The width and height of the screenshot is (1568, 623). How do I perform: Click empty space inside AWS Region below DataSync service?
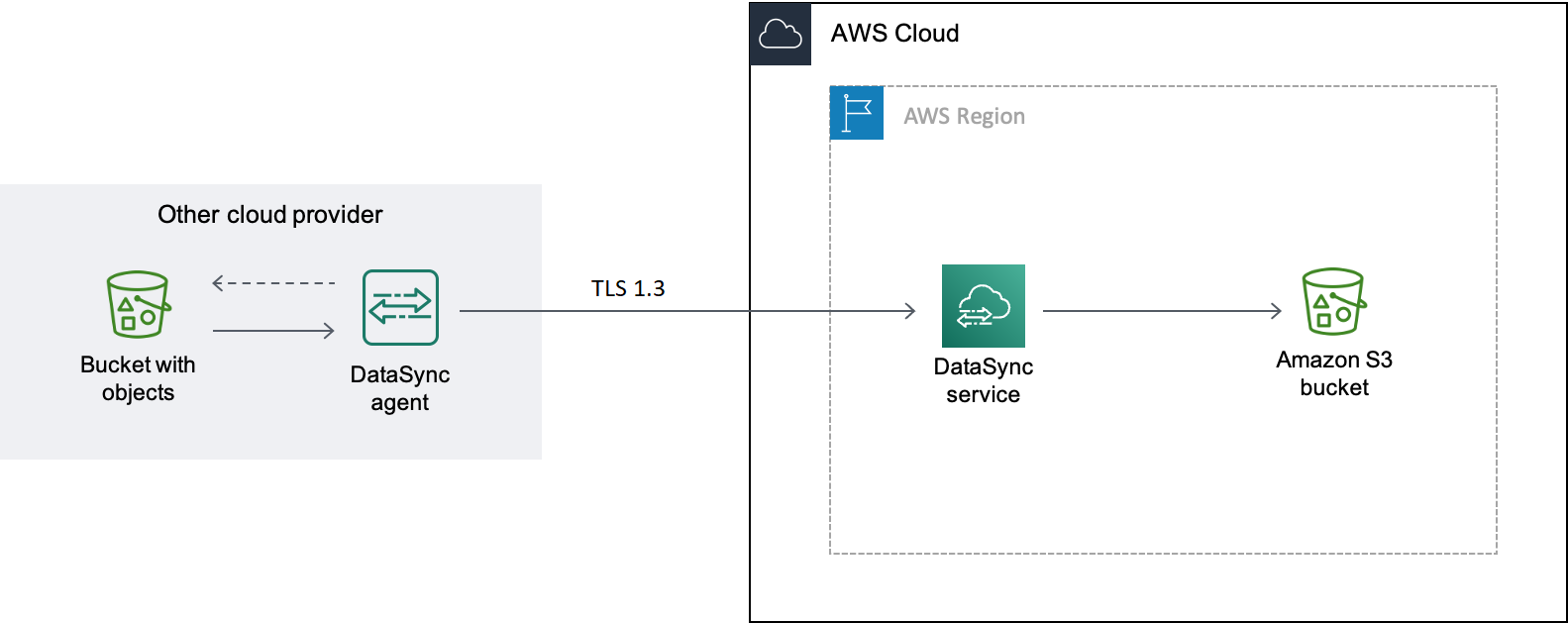(x=983, y=475)
